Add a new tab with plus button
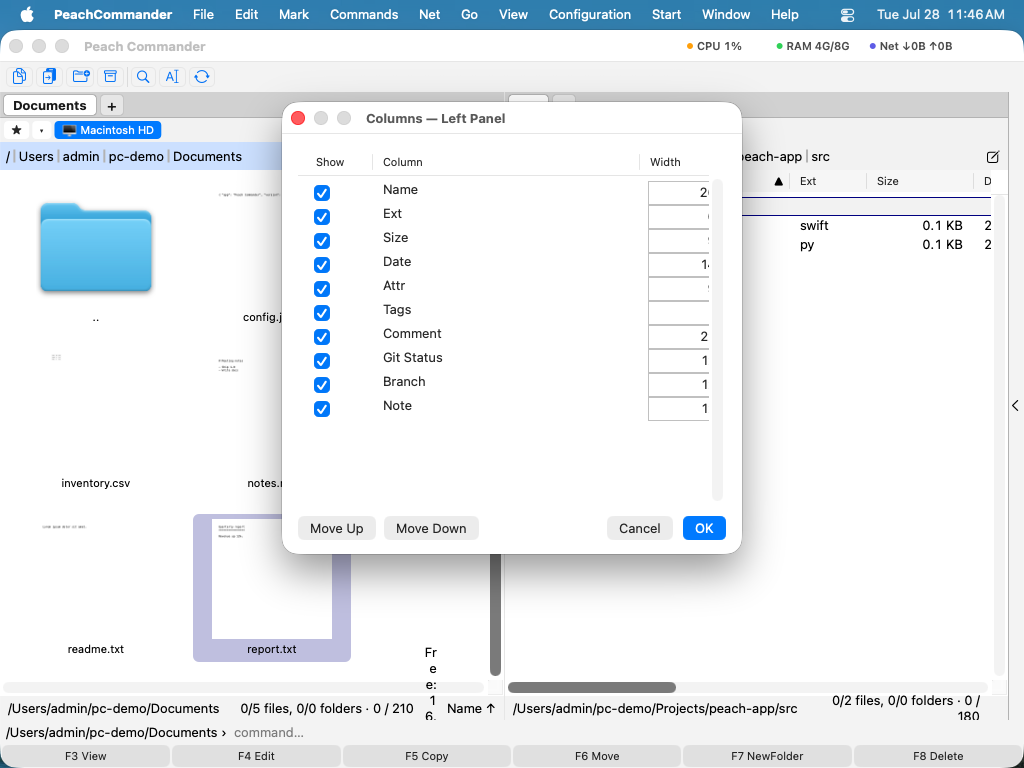Image resolution: width=1024 pixels, height=768 pixels. pos(112,106)
